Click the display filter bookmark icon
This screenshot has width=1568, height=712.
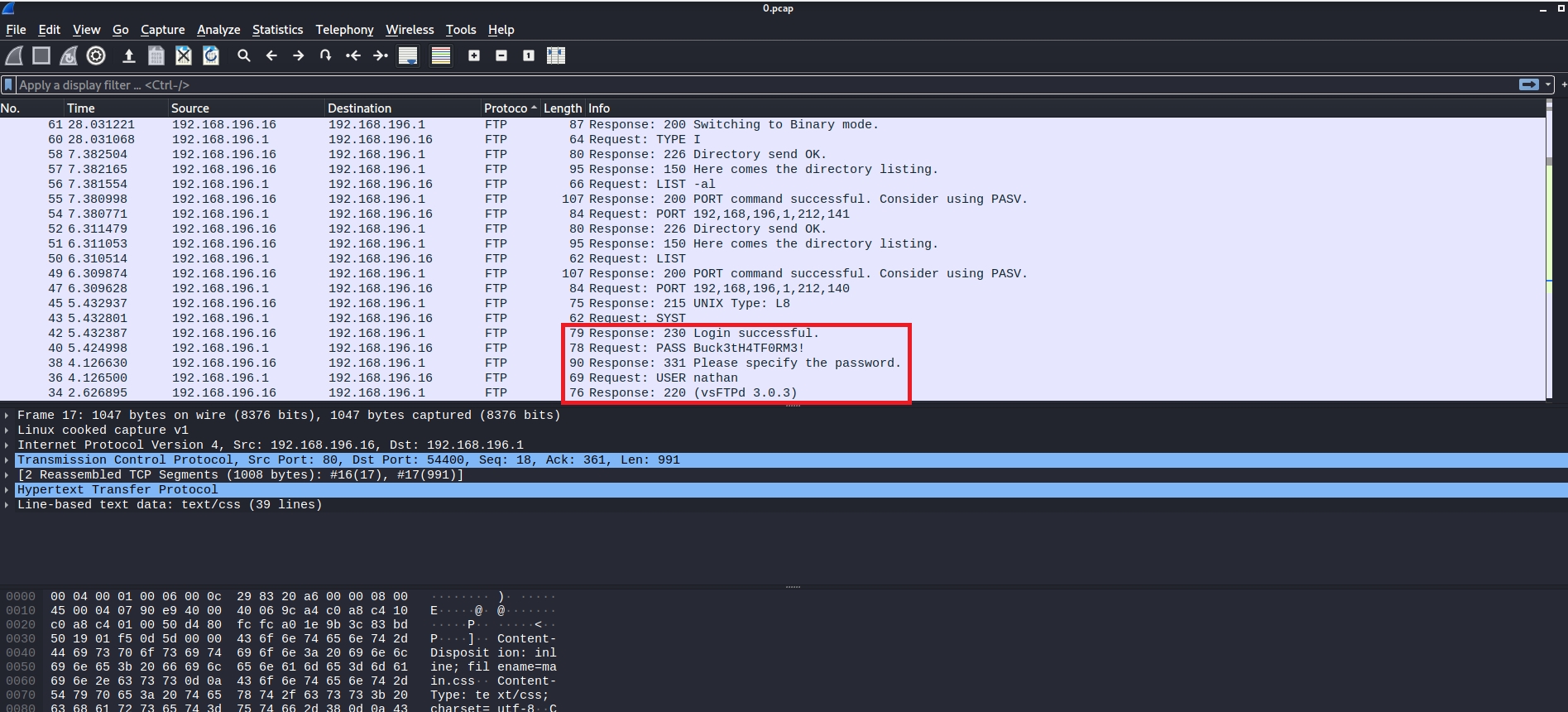click(8, 84)
